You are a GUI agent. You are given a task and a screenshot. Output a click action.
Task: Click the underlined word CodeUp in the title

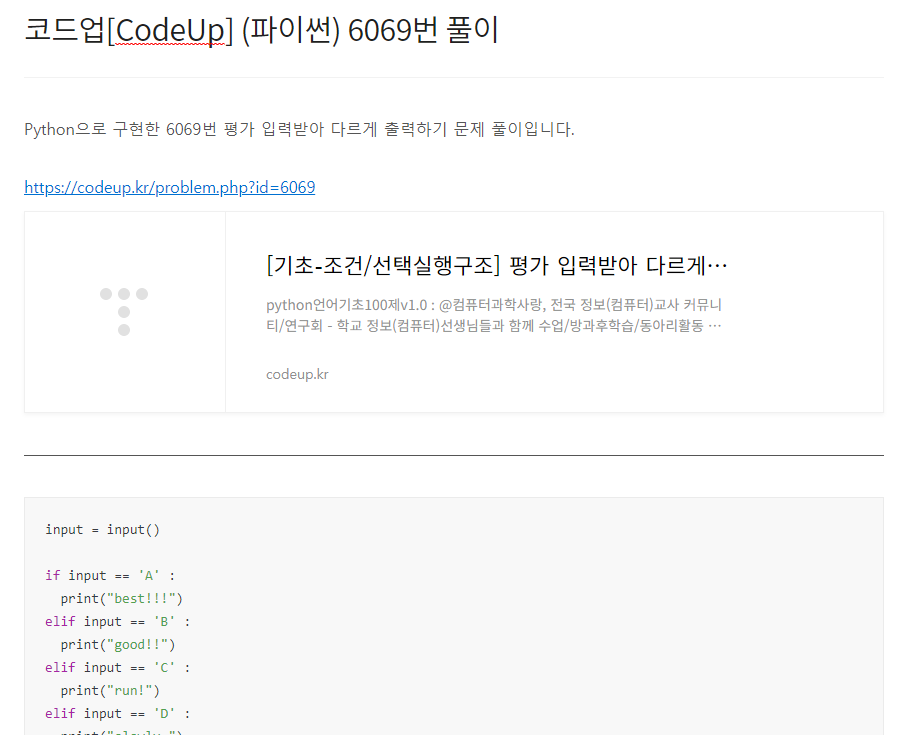[170, 31]
